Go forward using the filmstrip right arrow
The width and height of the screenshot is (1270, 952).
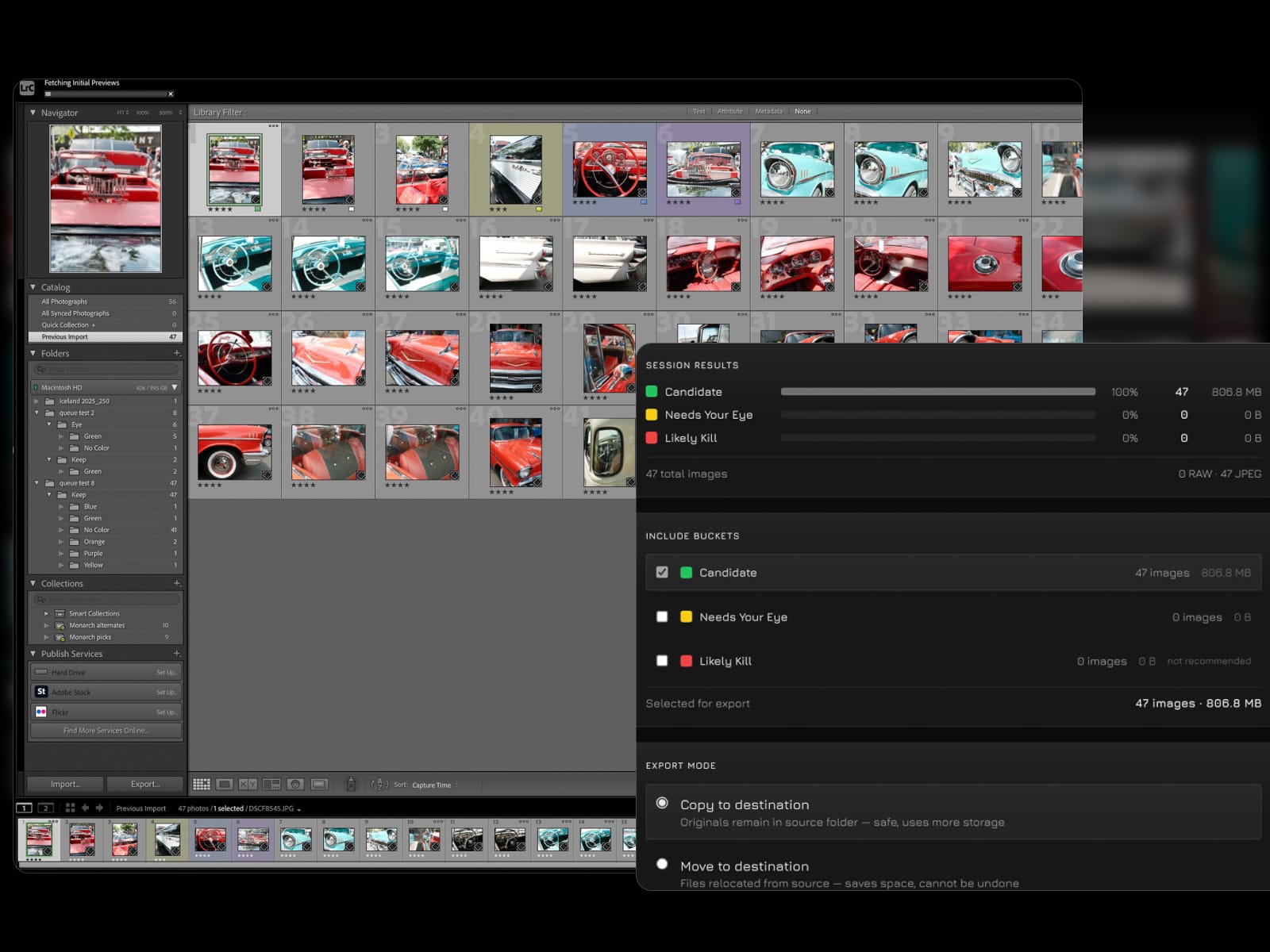pyautogui.click(x=99, y=808)
